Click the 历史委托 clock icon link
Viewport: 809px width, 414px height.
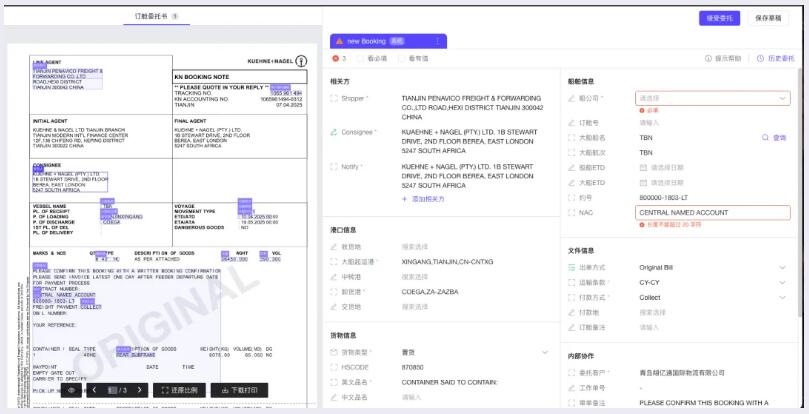click(x=760, y=59)
